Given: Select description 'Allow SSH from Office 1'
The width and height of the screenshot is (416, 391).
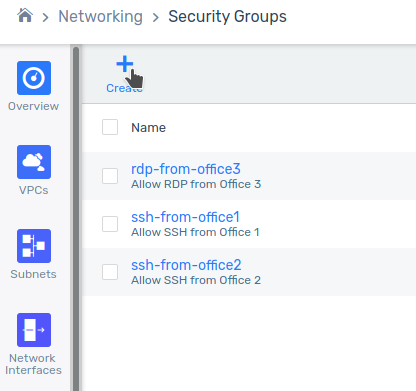Looking at the screenshot, I should 195,232.
